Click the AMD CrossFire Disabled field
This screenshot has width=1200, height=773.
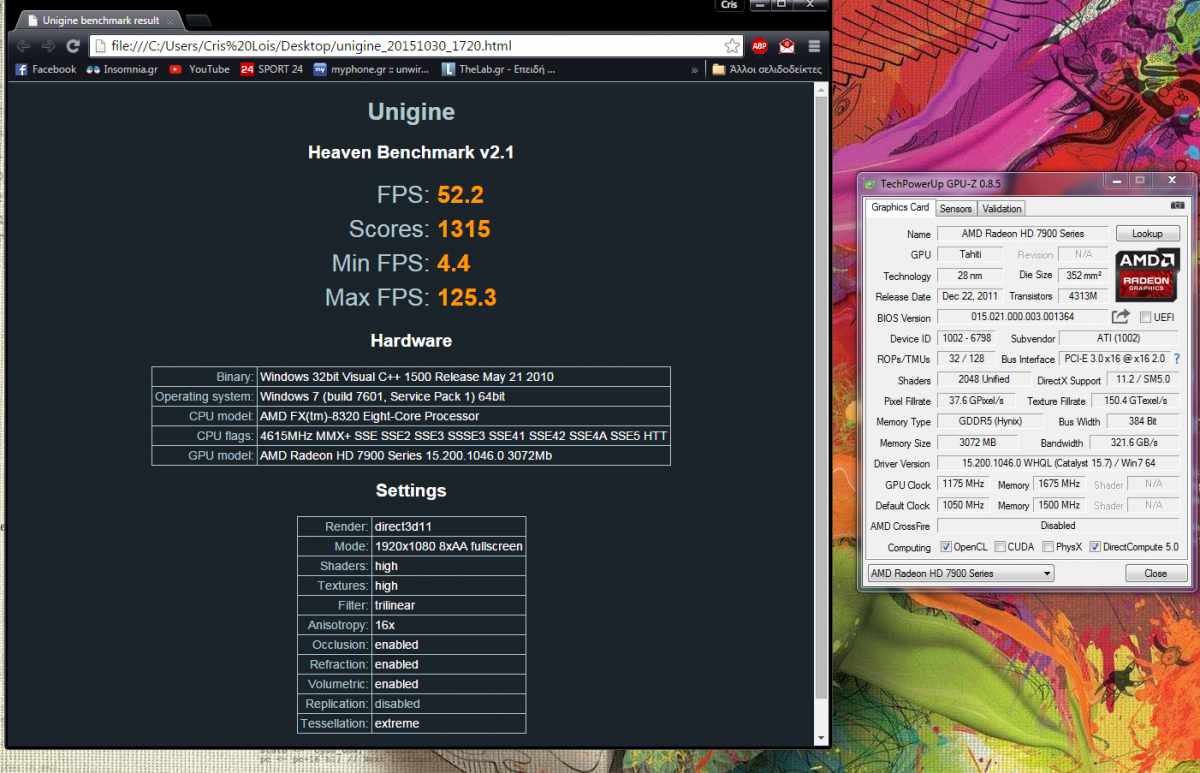tap(1058, 525)
